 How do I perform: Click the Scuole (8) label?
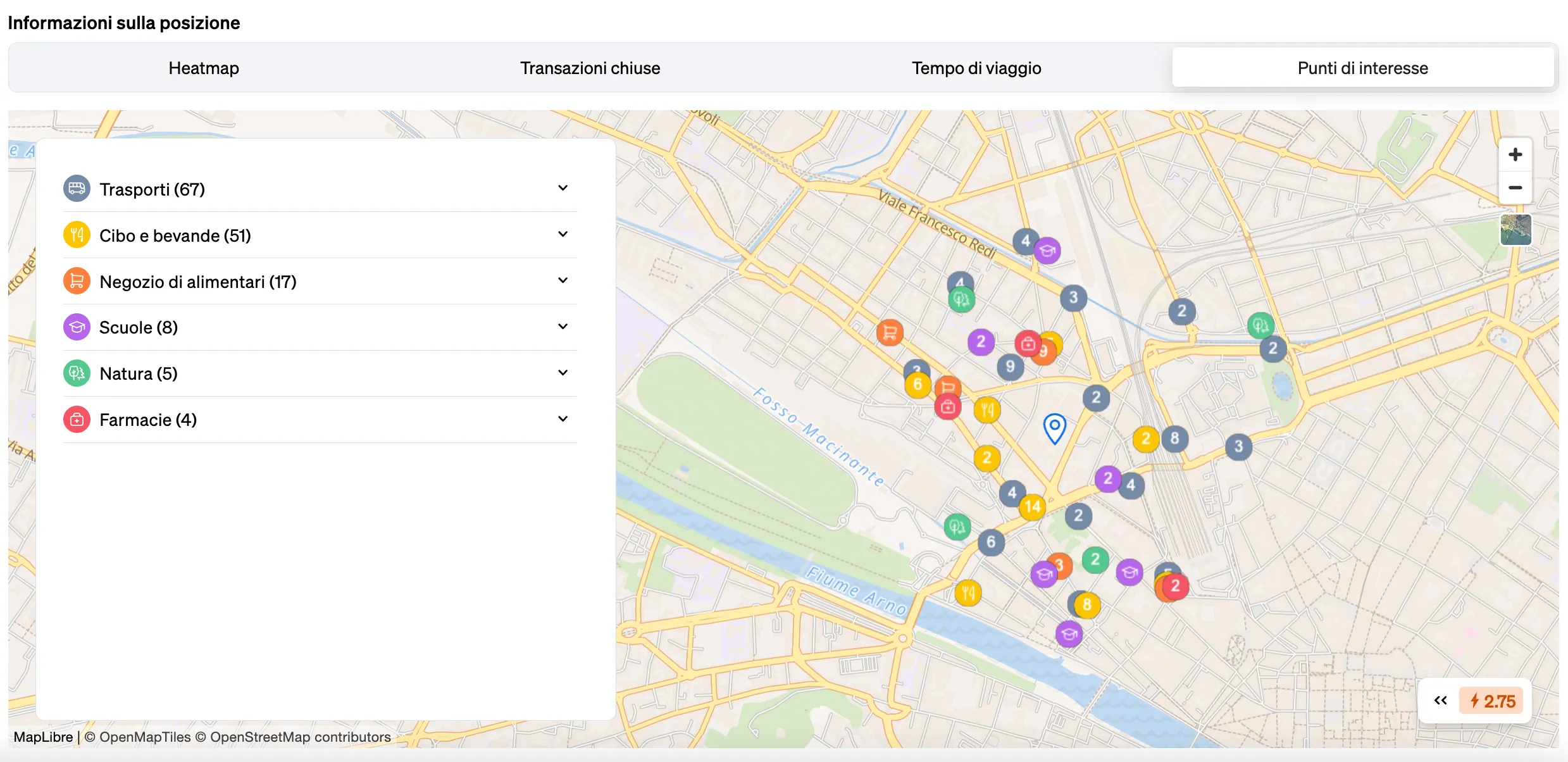[x=139, y=328]
